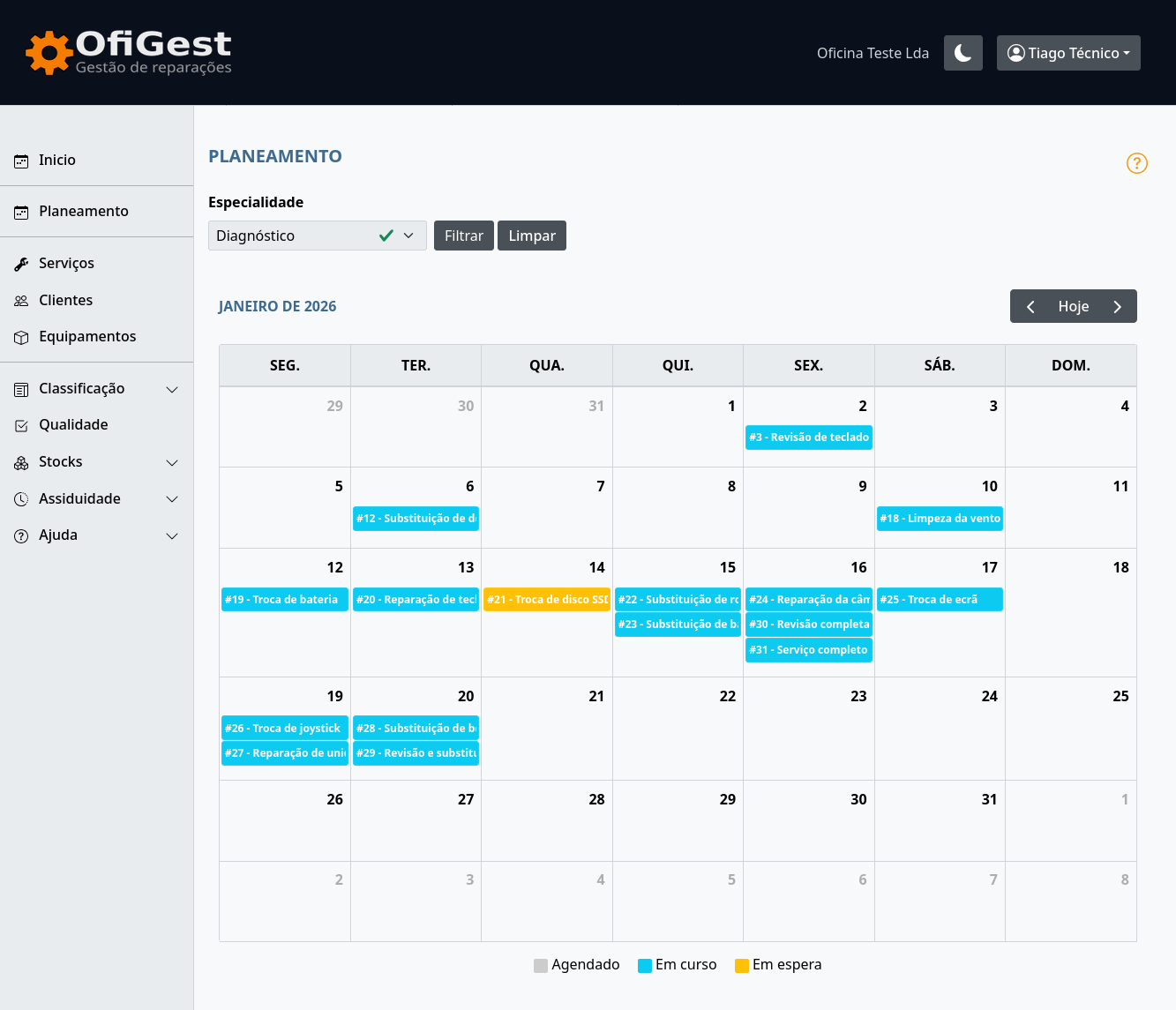Viewport: 1176px width, 1010px height.
Task: Click the wrench icon for Serviços
Action: pyautogui.click(x=21, y=264)
